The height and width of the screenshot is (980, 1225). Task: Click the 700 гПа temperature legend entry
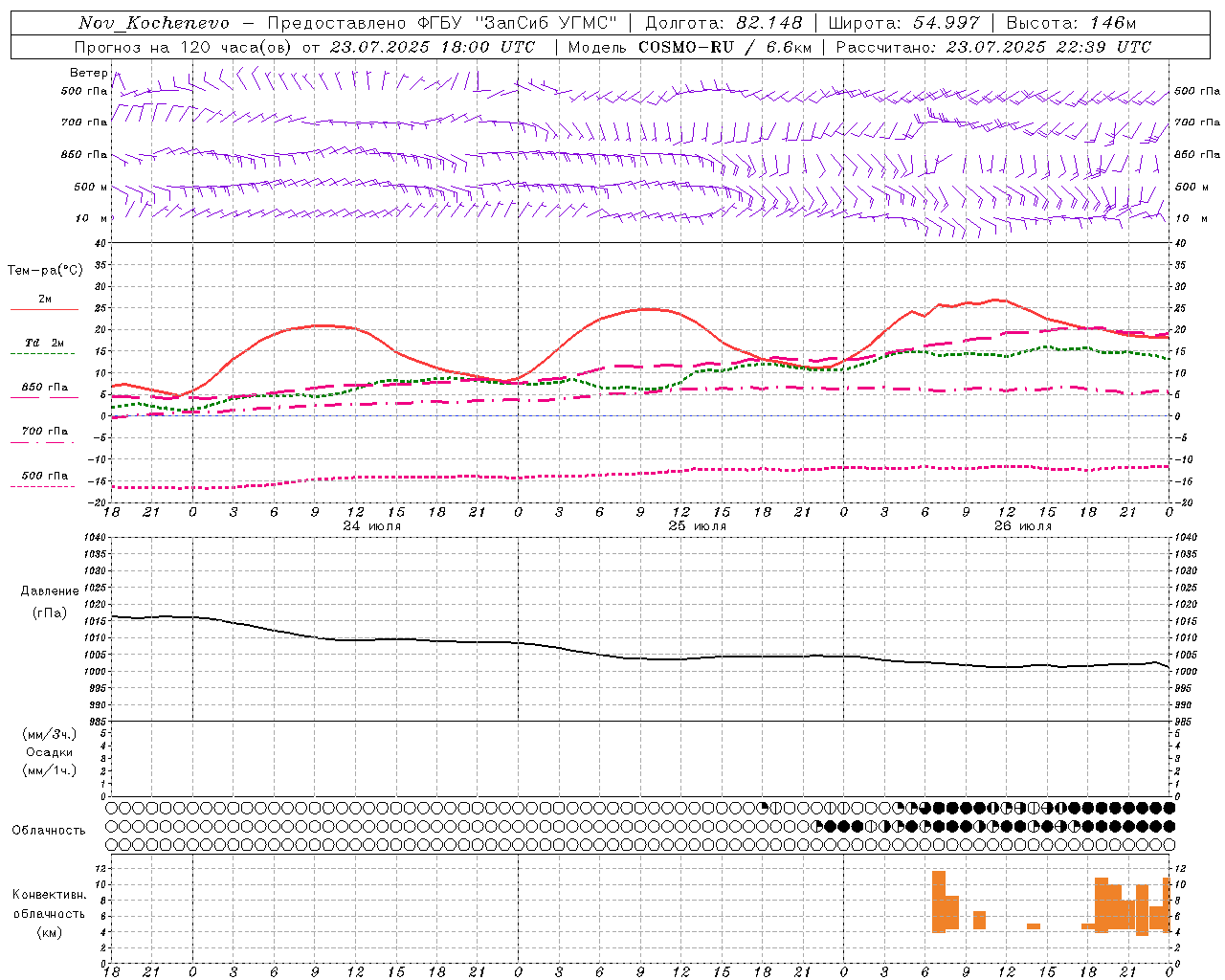pos(45,432)
